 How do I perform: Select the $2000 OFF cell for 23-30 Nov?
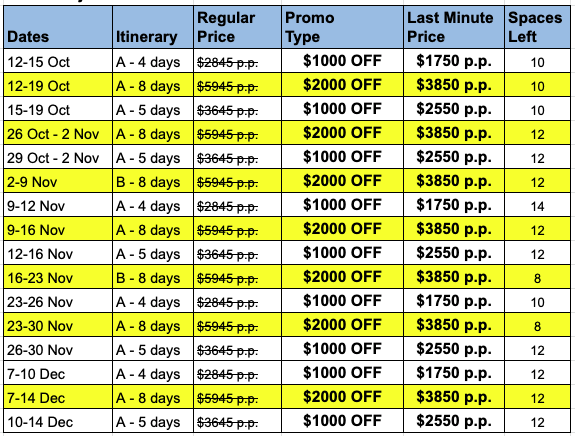click(342, 325)
